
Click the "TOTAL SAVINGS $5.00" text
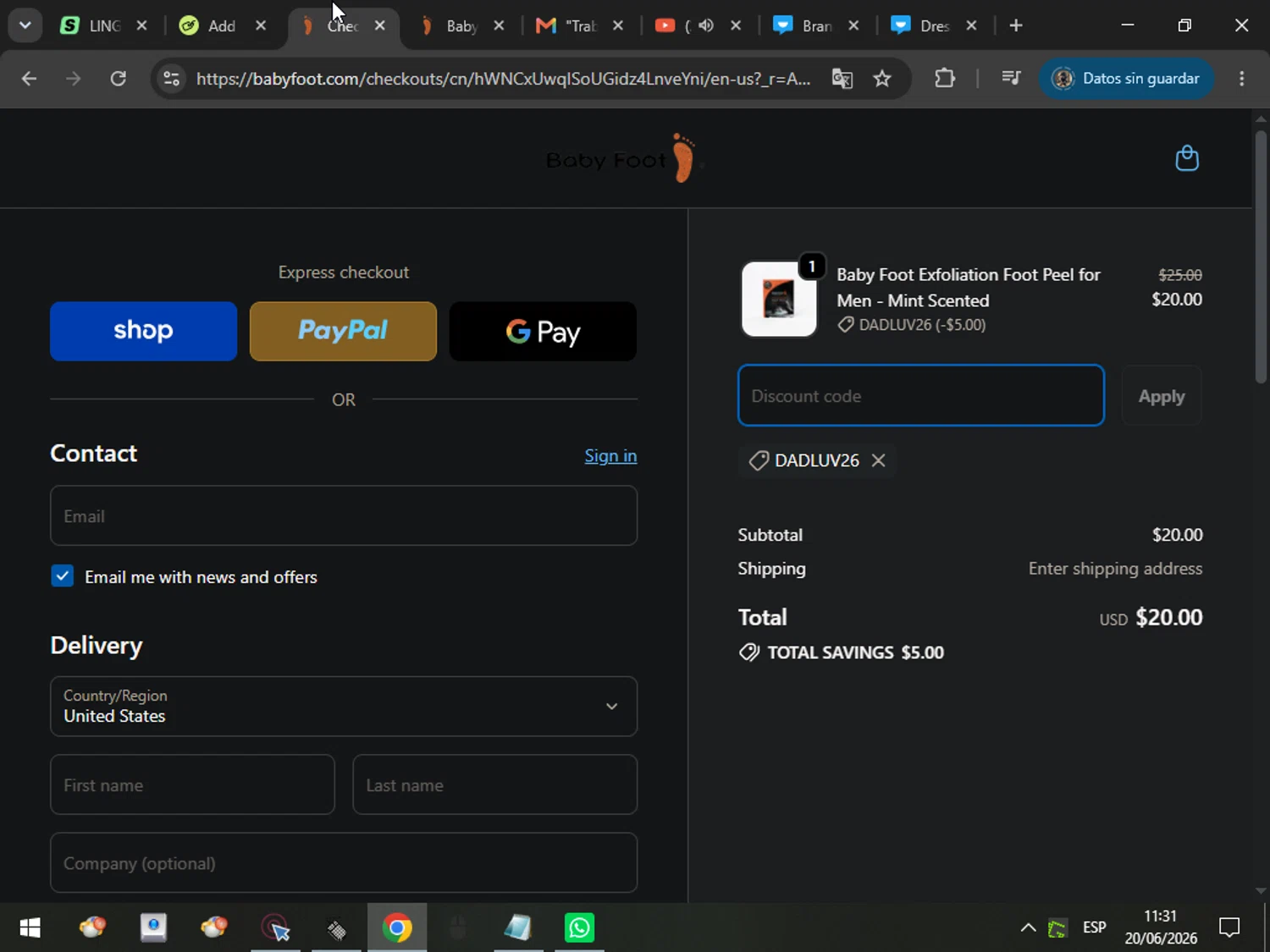point(855,652)
